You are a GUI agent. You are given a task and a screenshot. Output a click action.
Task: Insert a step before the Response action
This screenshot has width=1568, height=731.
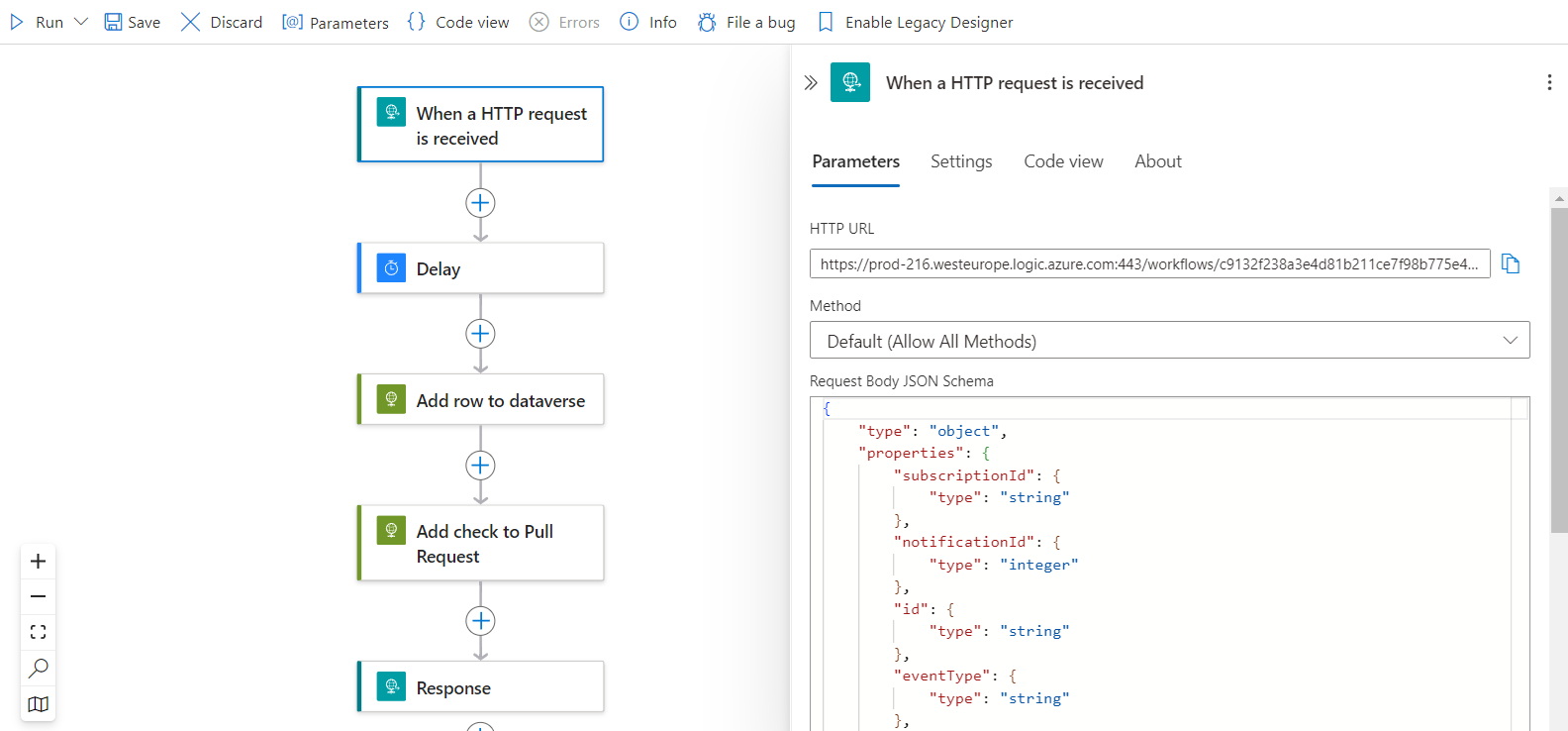point(480,621)
